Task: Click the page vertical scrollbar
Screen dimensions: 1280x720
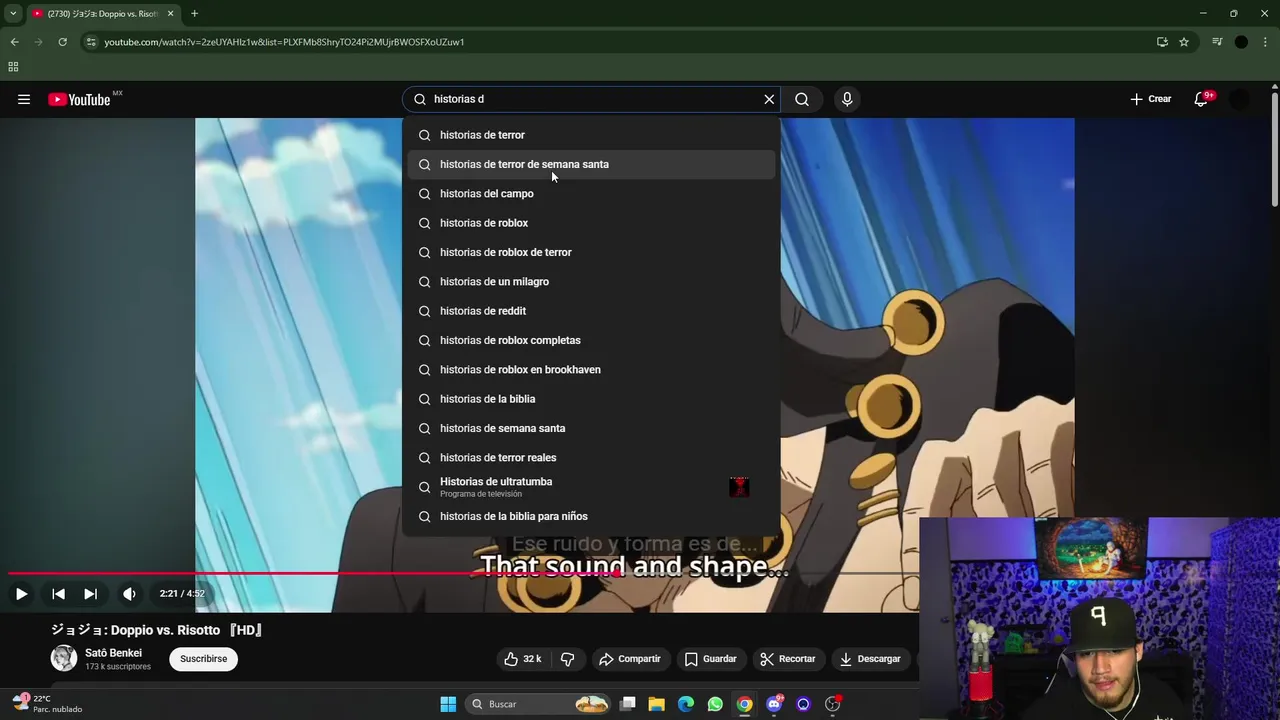Action: point(1274,150)
